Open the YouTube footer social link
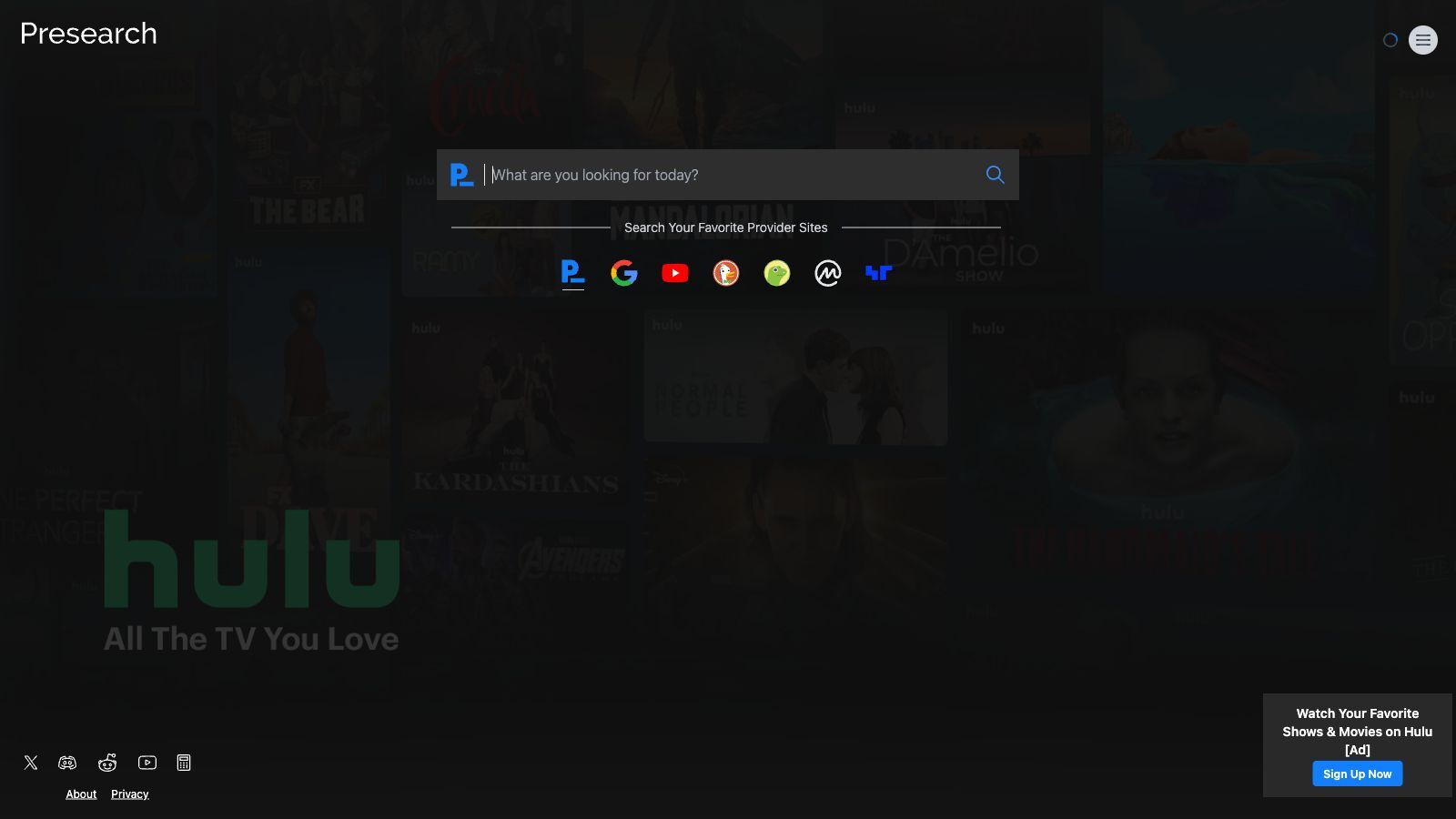This screenshot has height=819, width=1456. (x=147, y=763)
